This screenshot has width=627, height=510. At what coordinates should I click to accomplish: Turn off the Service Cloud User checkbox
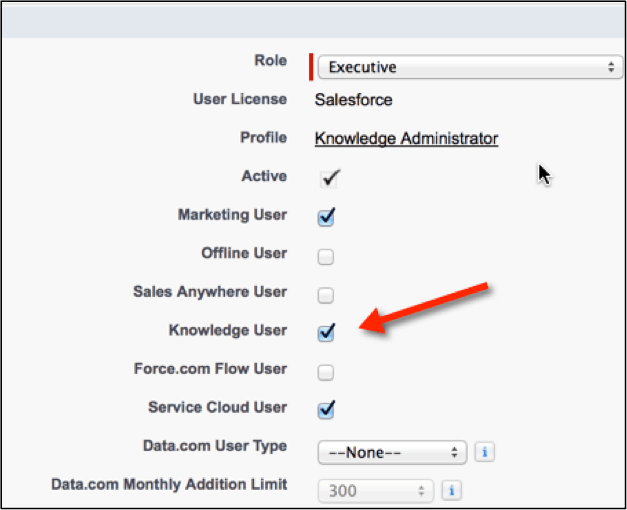click(326, 410)
